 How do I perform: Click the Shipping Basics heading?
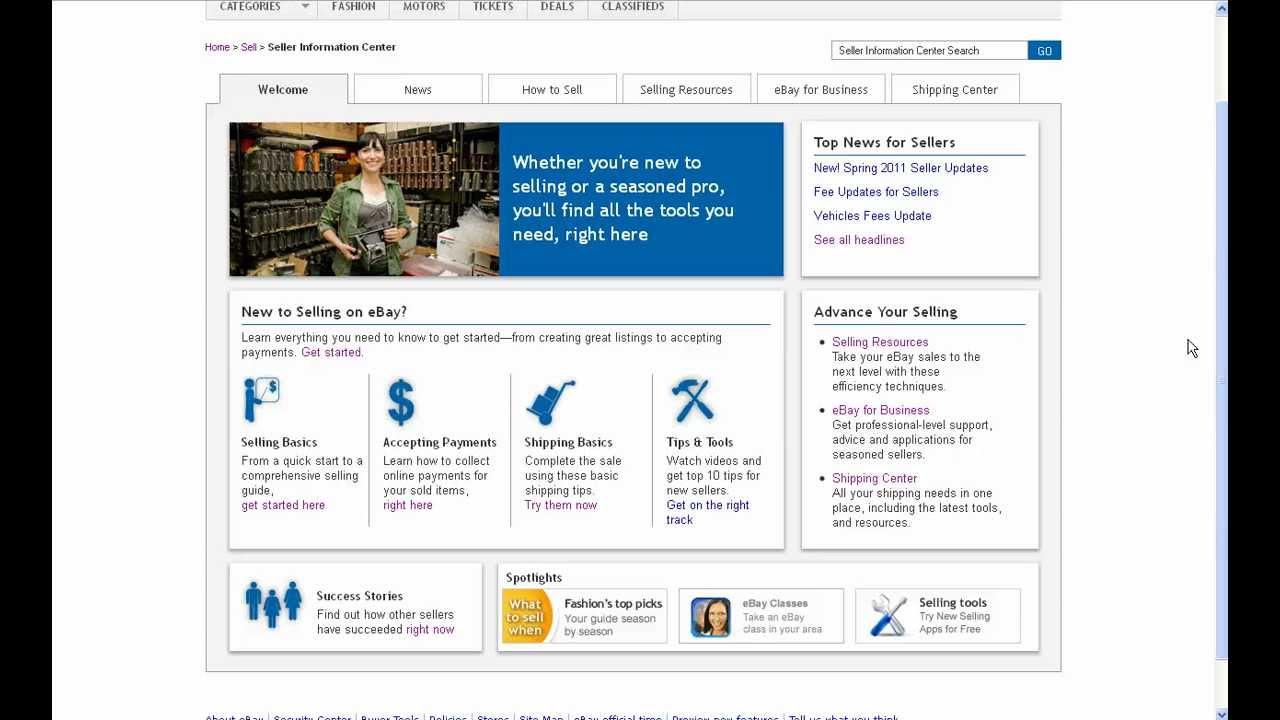[568, 442]
